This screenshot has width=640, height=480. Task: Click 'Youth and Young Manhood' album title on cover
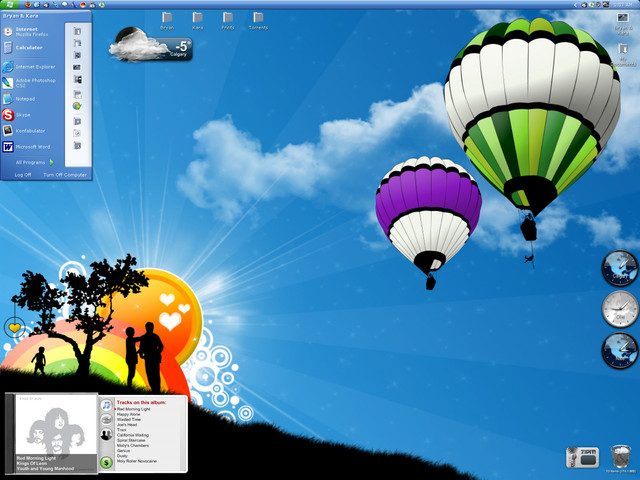[x=45, y=469]
